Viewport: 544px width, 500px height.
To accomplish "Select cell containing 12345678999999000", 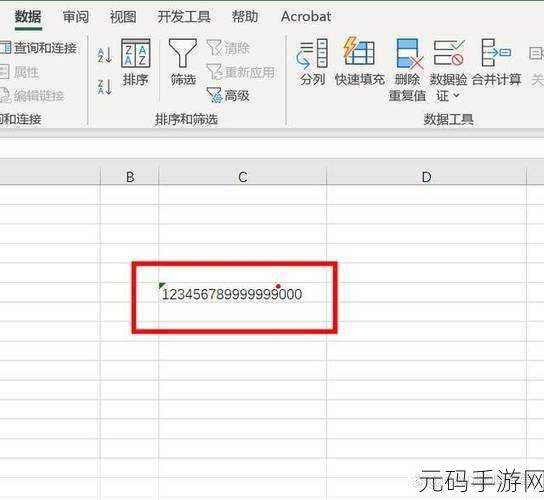I will pos(243,292).
